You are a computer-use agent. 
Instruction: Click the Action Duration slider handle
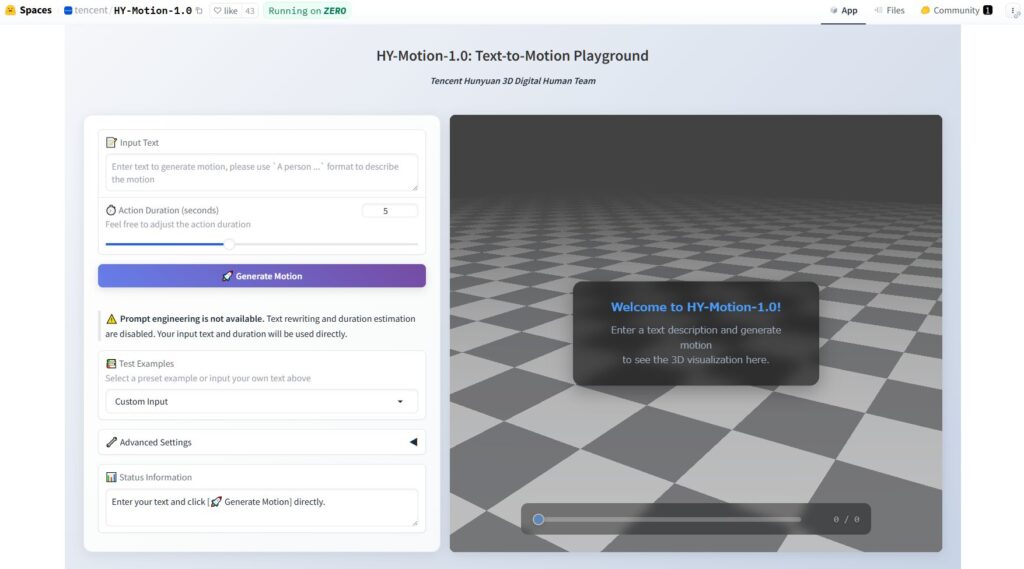click(229, 244)
